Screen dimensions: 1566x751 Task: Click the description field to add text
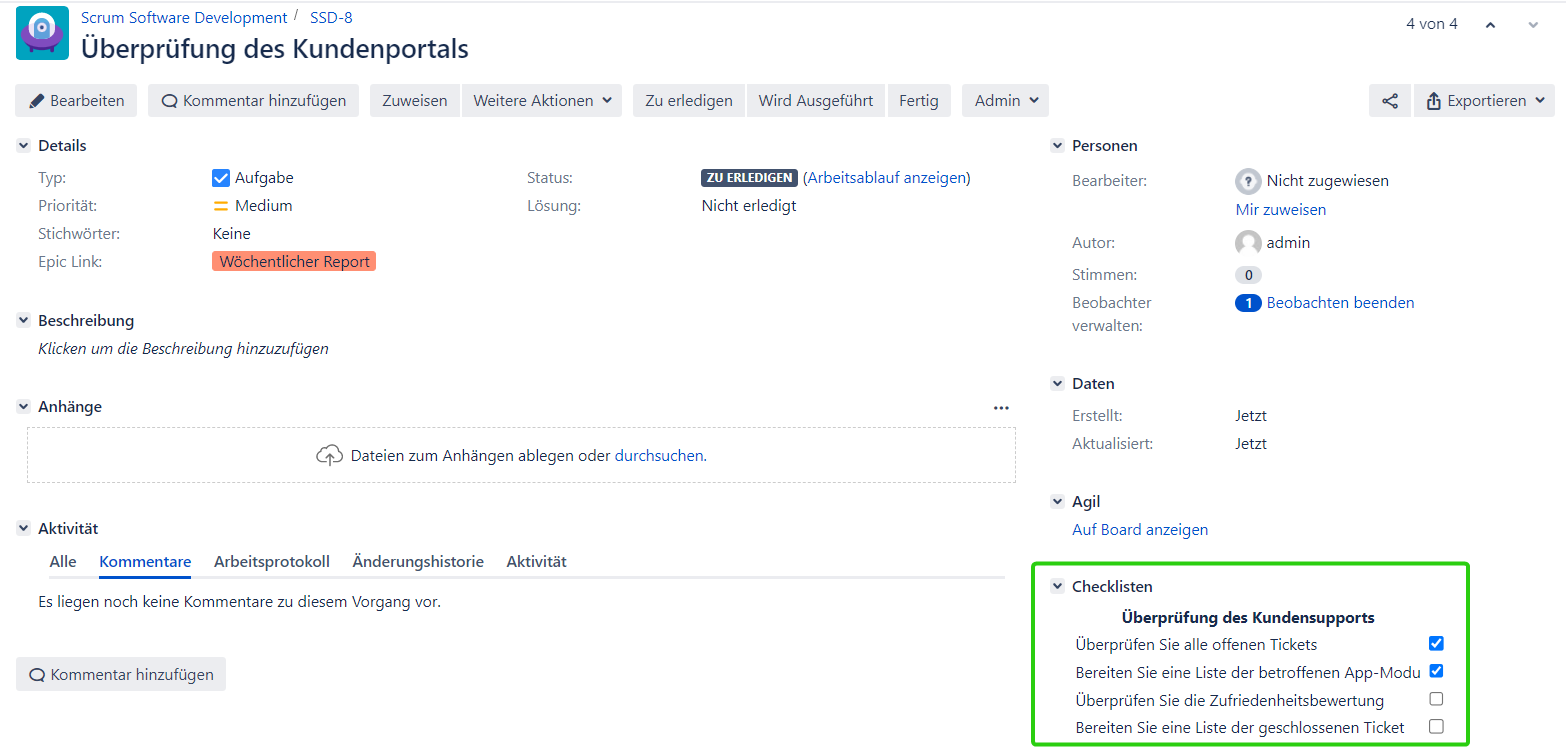tap(183, 349)
